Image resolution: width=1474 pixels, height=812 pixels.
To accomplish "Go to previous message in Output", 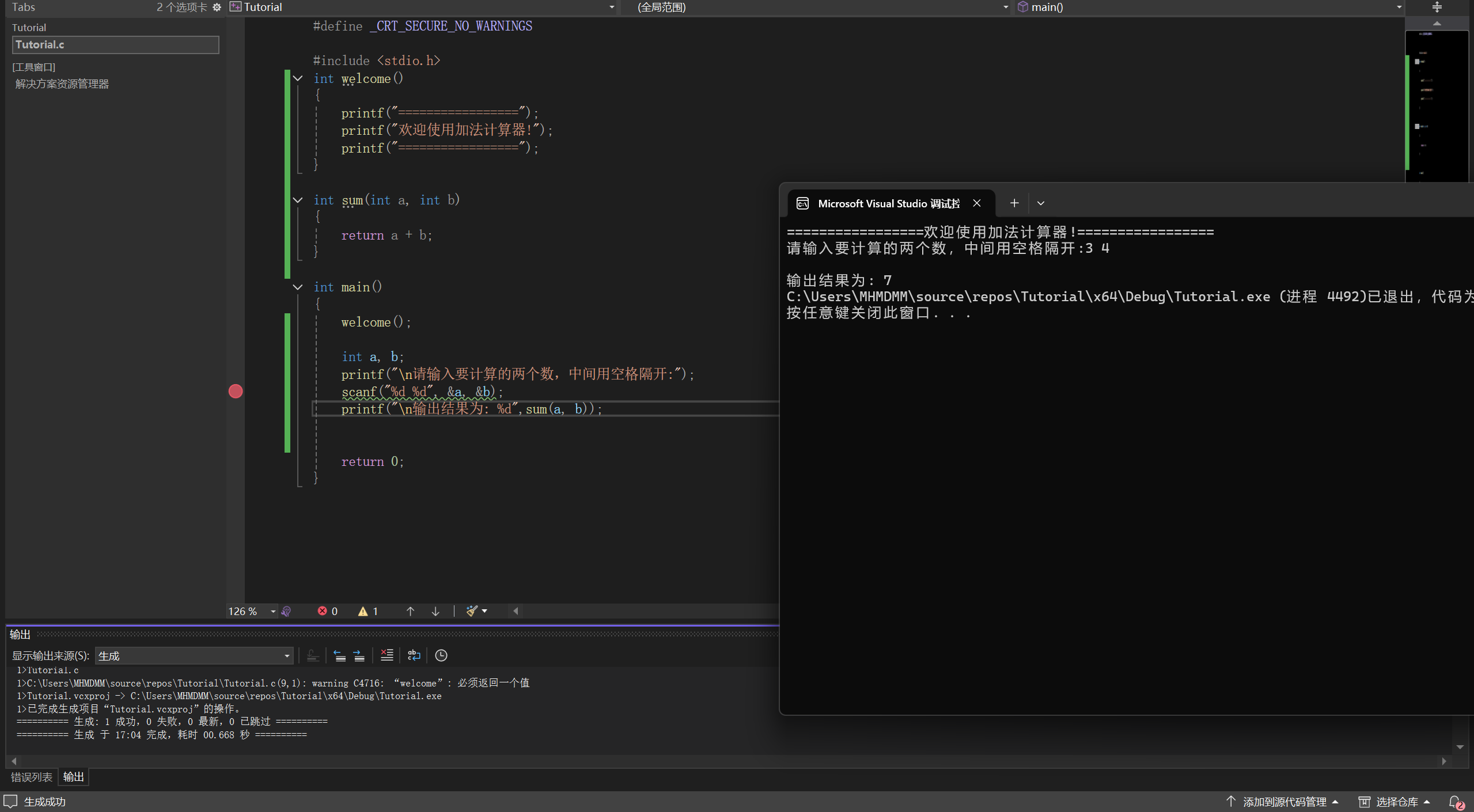I will coord(340,655).
